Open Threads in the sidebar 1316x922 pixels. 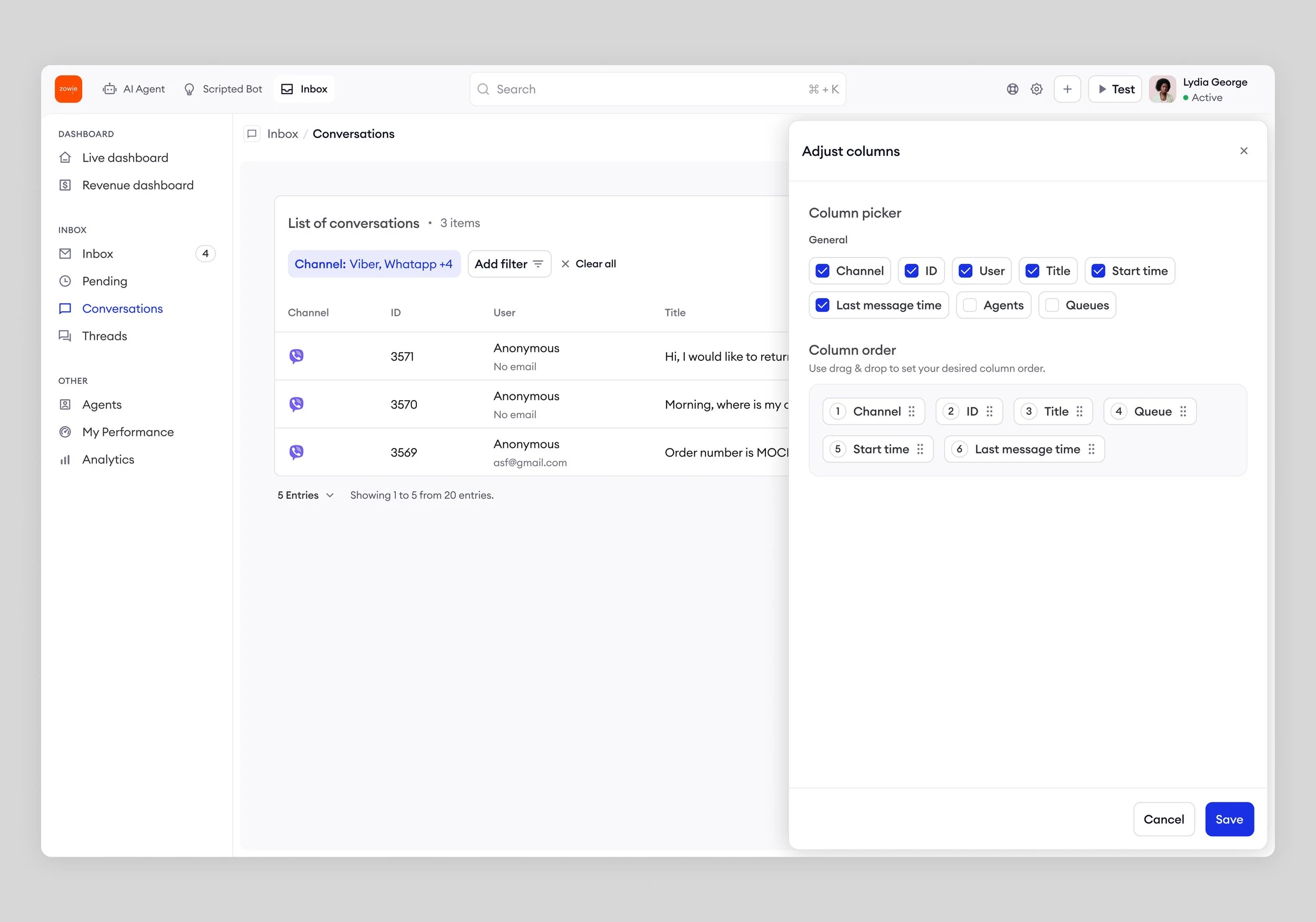coord(104,336)
